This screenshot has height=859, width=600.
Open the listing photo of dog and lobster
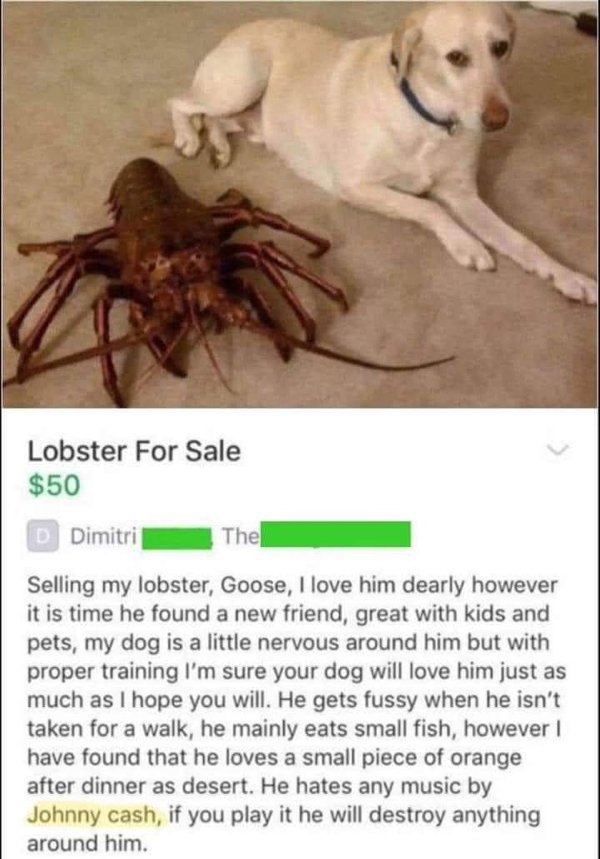300,204
